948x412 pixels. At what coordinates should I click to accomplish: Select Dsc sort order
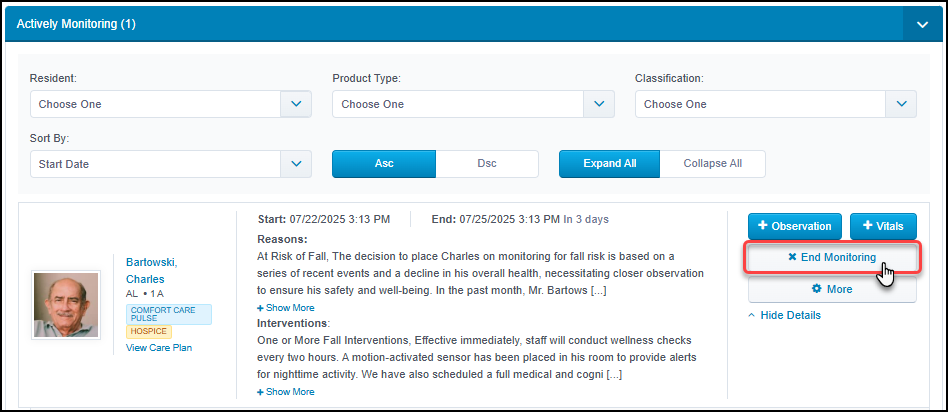[487, 164]
